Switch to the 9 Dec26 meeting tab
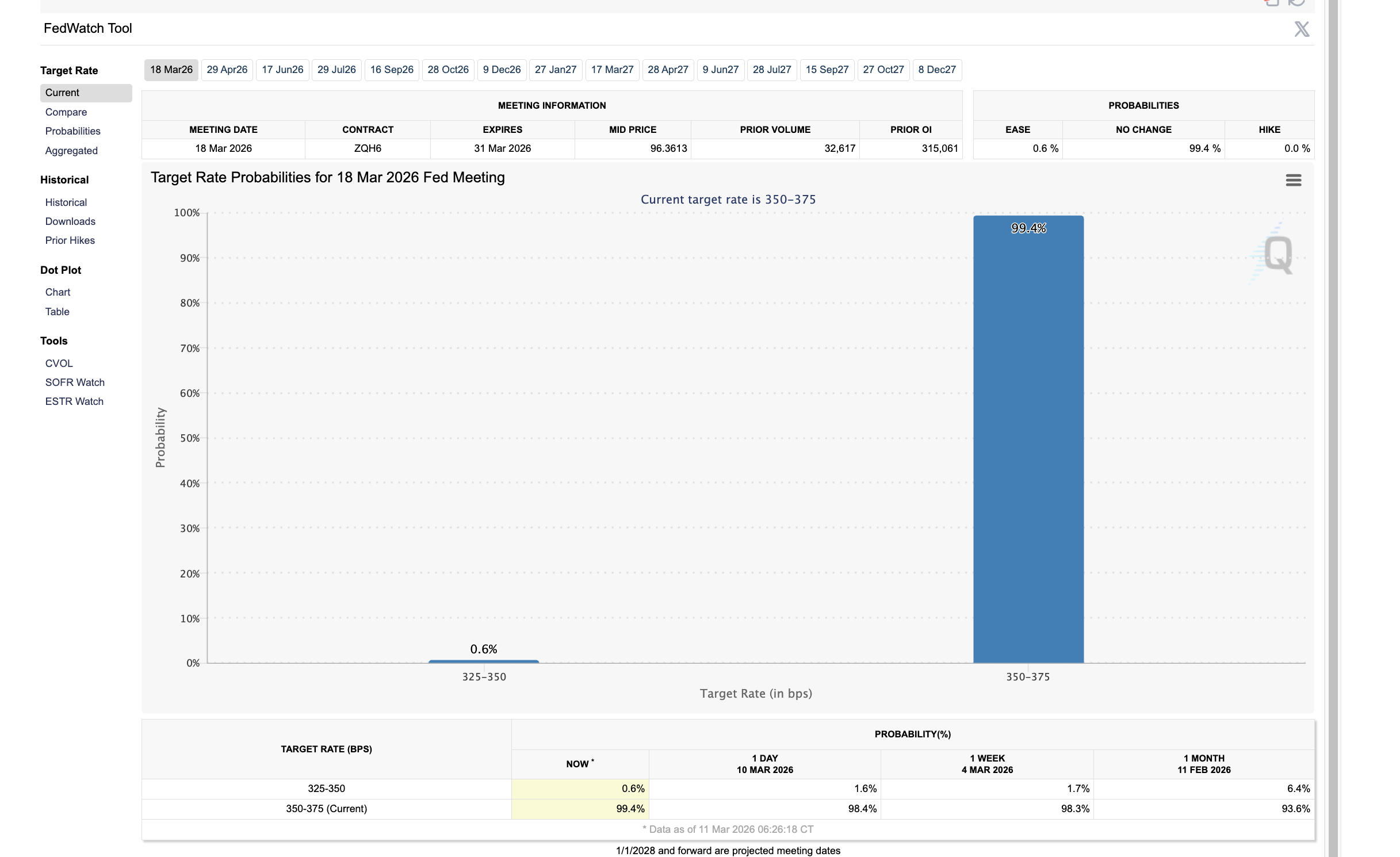Screen dimensions: 1400x857 502,70
